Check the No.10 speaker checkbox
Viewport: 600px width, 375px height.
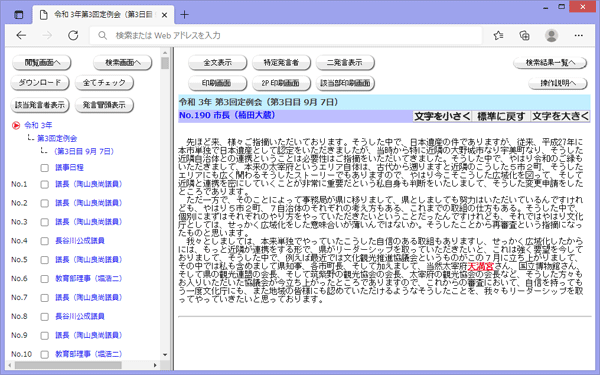point(45,354)
